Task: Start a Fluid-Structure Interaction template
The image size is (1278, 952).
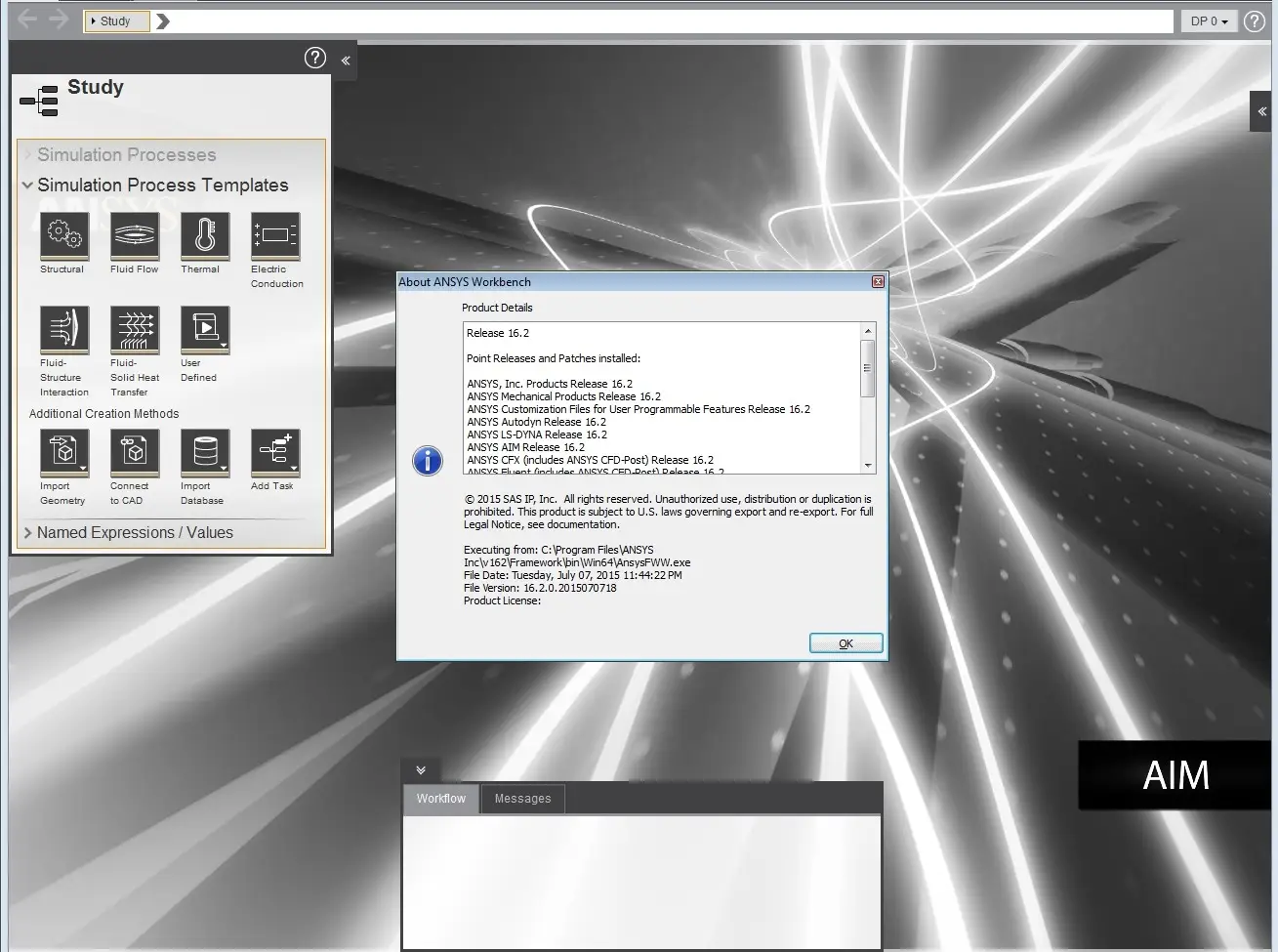Action: click(63, 329)
